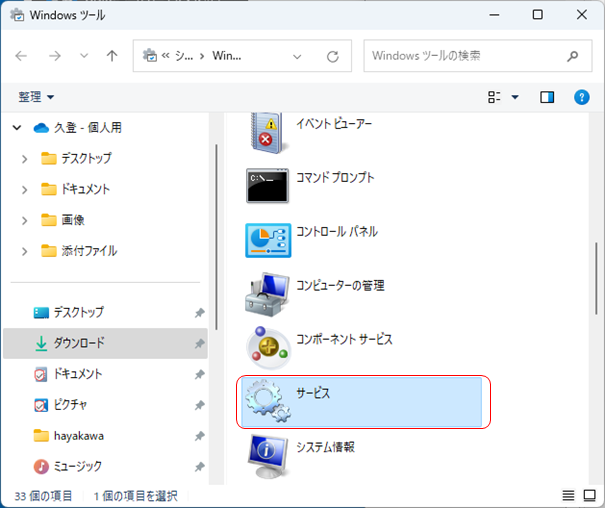This screenshot has height=508, width=605.
Task: Open the System Information (システム情報) icon
Action: pyautogui.click(x=267, y=454)
